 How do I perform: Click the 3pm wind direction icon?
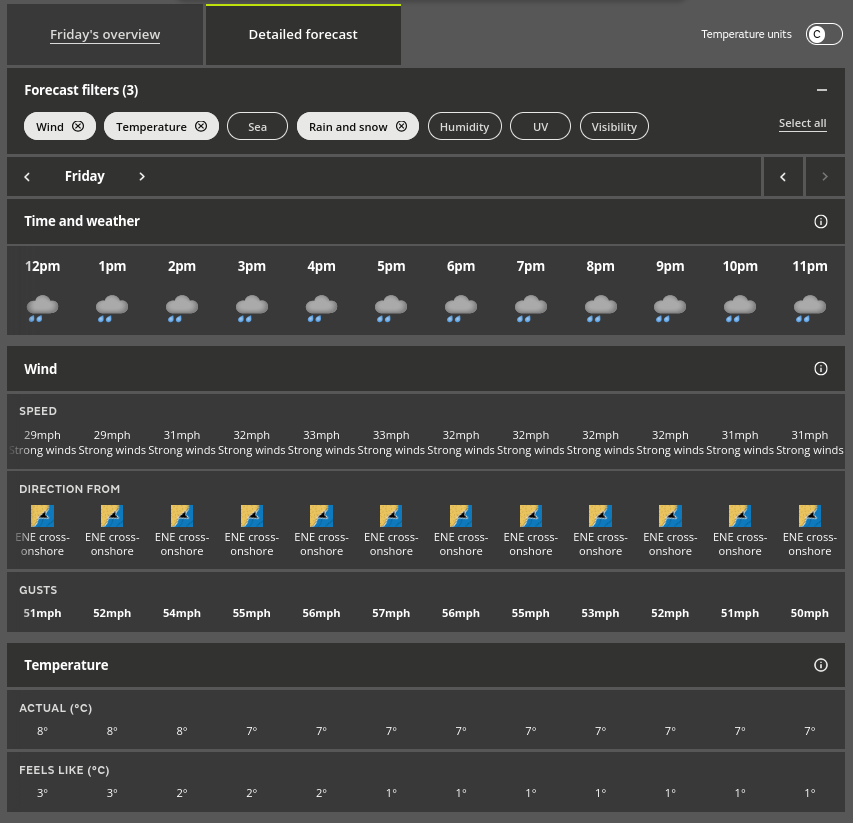pyautogui.click(x=252, y=516)
